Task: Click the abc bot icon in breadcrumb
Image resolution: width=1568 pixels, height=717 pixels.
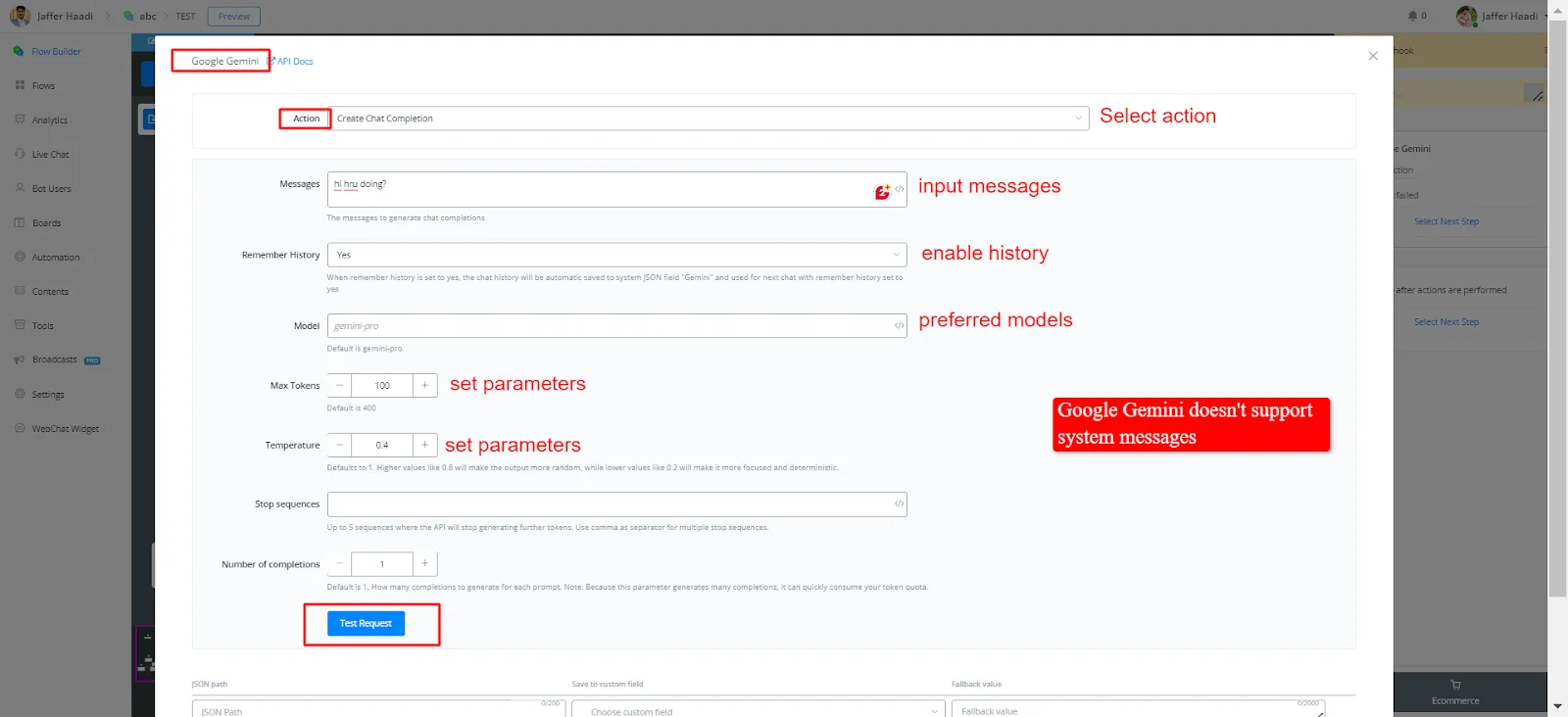Action: click(x=129, y=16)
